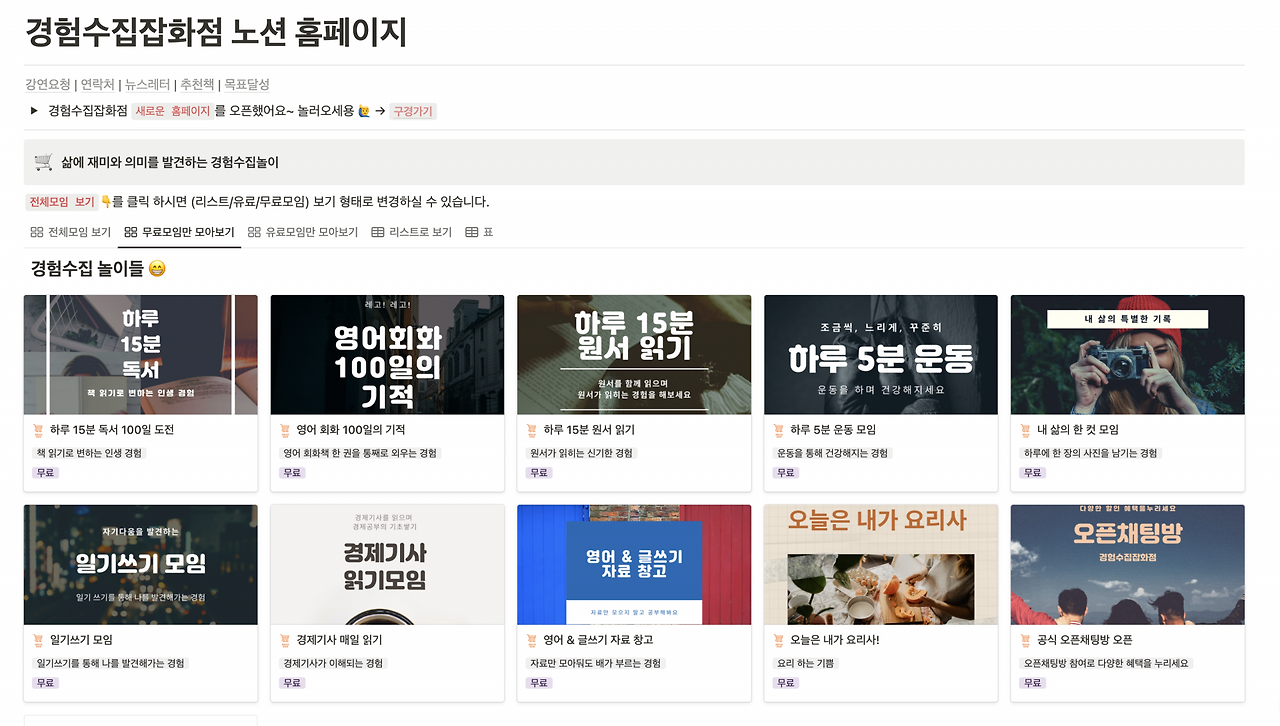The height and width of the screenshot is (726, 1280).
Task: Select the 무료모임만 모아보기 tab
Action: pyautogui.click(x=180, y=232)
